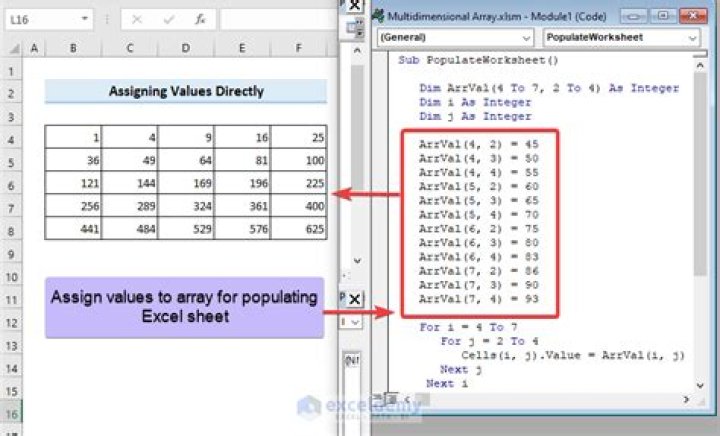
Task: Click the code window split bar handle
Action: coord(700,54)
